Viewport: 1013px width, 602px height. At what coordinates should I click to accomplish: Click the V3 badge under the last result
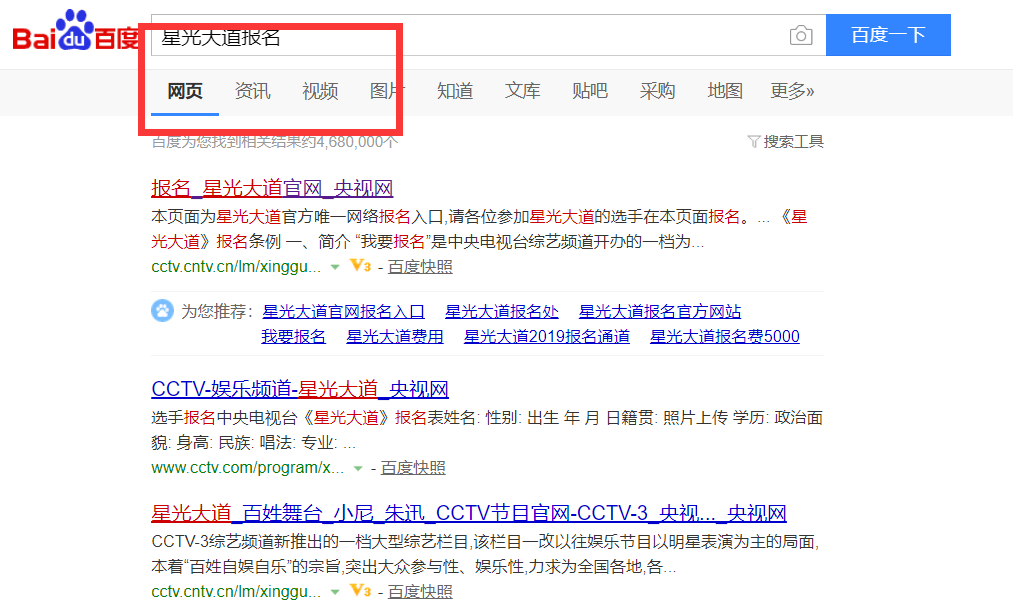pyautogui.click(x=359, y=591)
